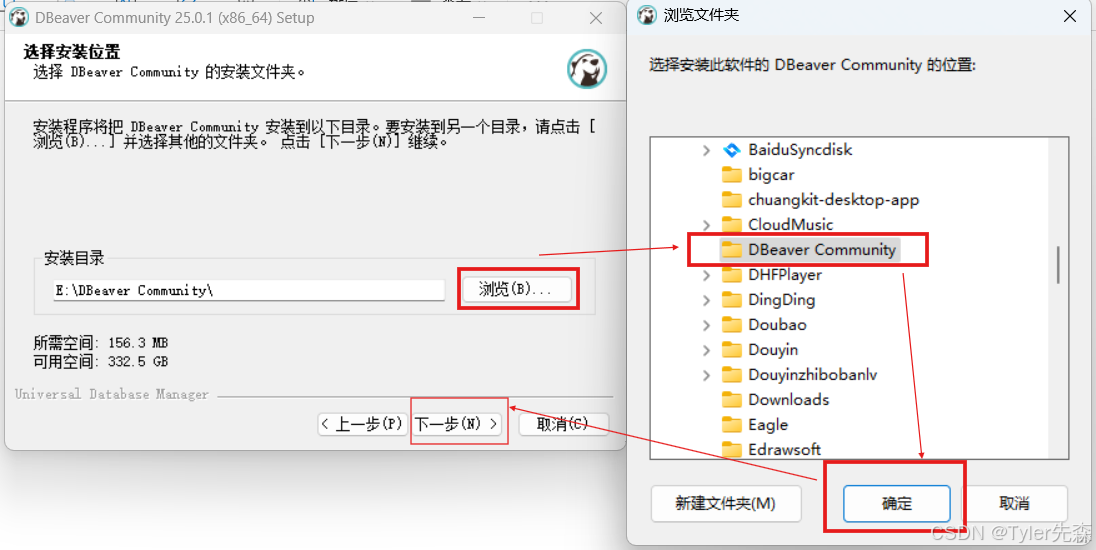
Task: Select the Eagle folder name
Action: click(x=767, y=425)
